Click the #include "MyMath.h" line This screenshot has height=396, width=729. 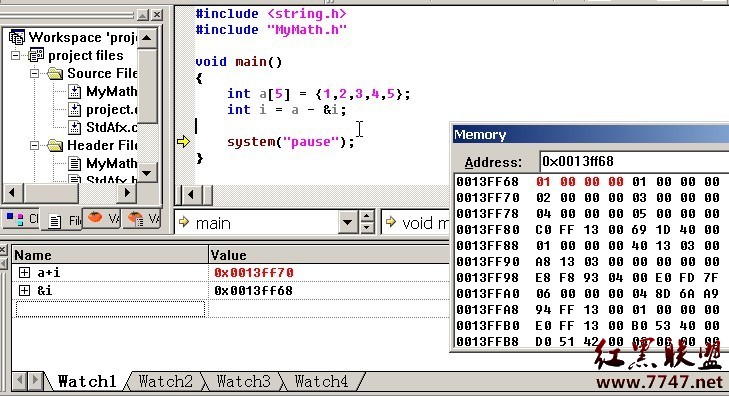point(271,30)
